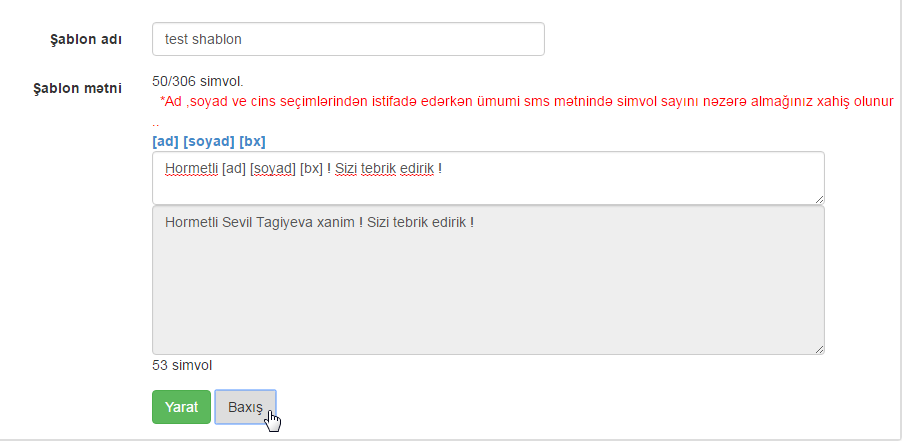902x441 pixels.
Task: Click the "53 simvol" counter below preview
Action: [x=182, y=365]
